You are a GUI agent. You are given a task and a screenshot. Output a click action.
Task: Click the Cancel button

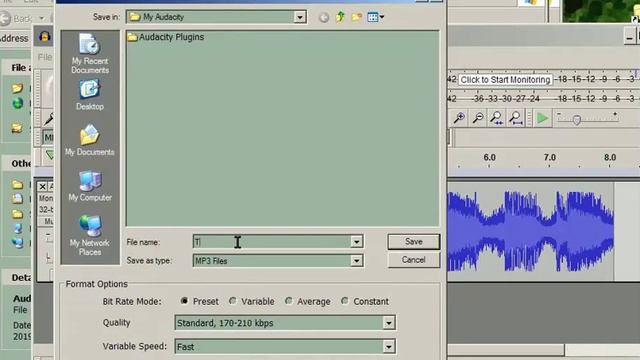click(413, 260)
